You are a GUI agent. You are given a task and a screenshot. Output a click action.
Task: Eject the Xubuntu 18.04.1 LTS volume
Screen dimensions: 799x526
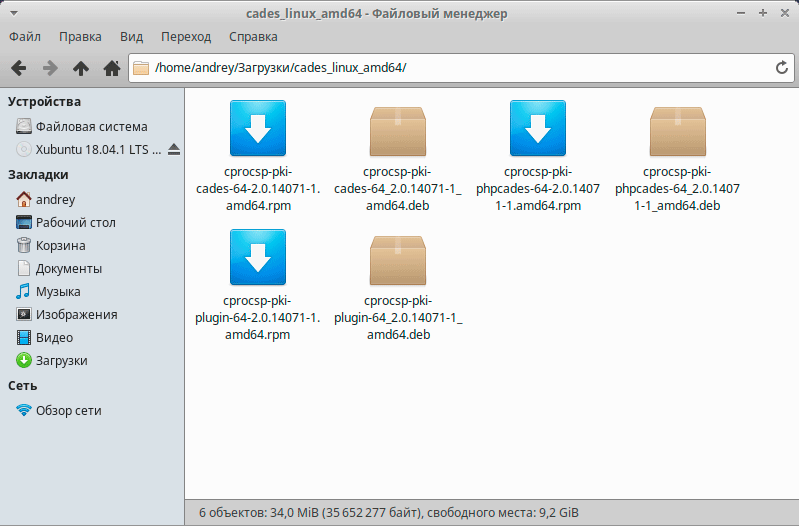(x=174, y=149)
